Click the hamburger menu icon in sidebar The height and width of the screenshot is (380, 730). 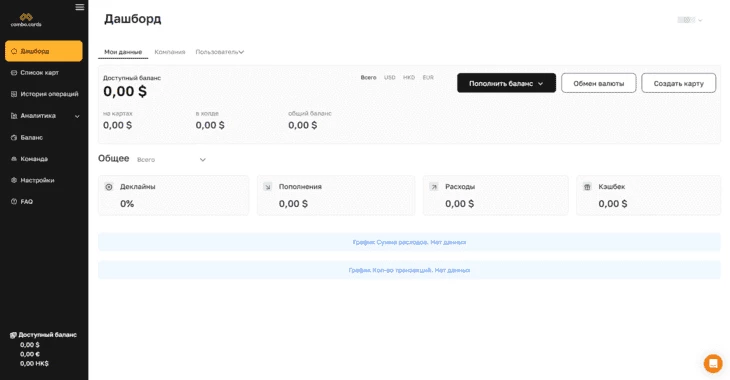80,7
